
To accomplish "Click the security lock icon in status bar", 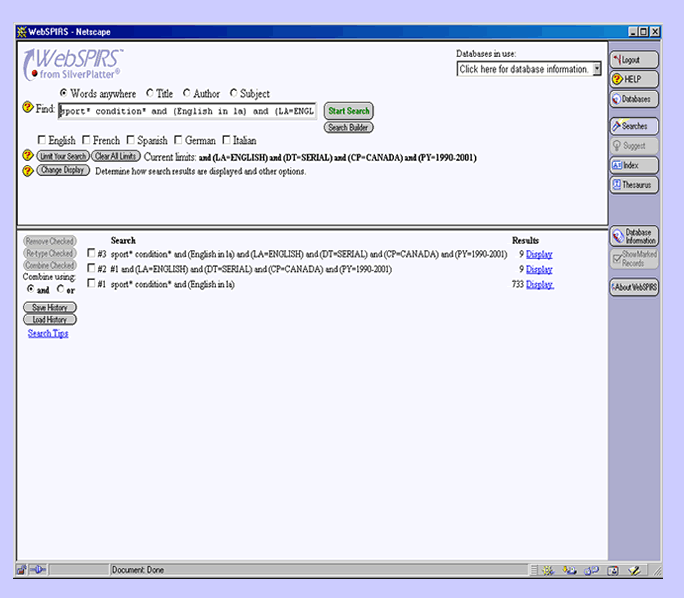I will pos(22,570).
